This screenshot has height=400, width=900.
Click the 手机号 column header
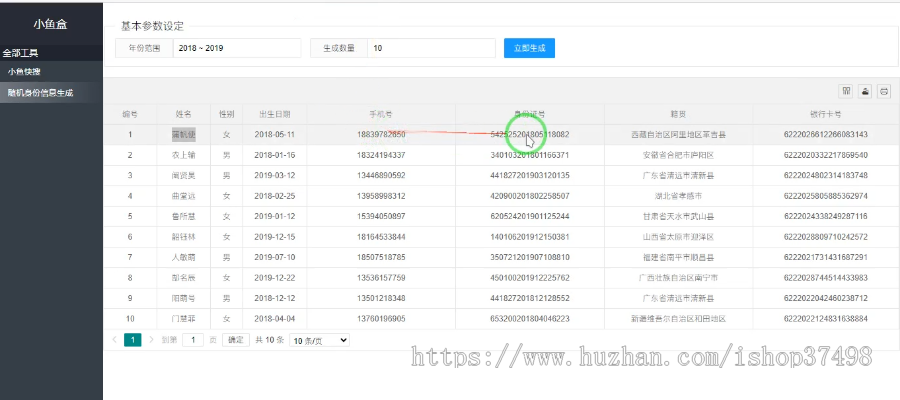[x=381, y=114]
